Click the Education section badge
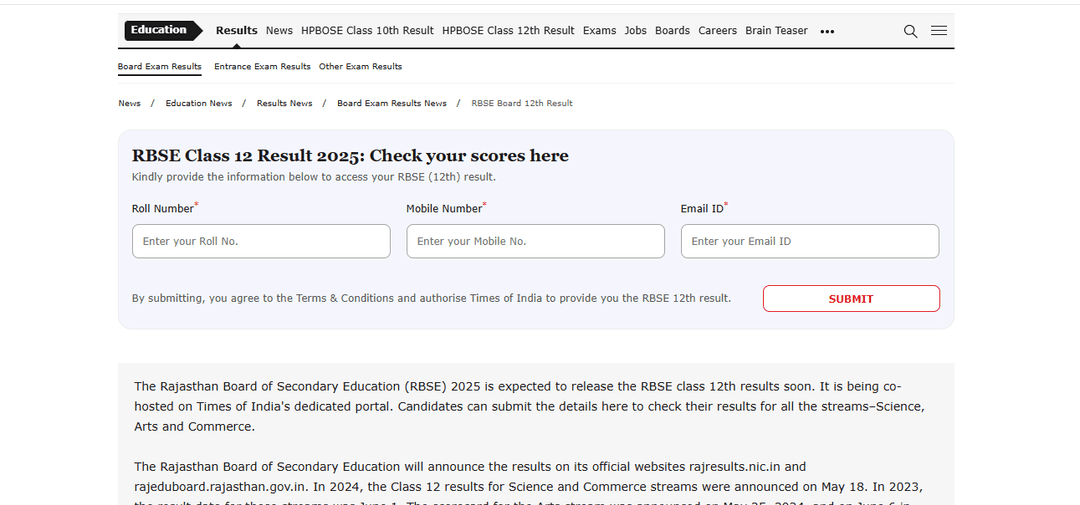Screen dimensions: 1080x505 click(x=163, y=30)
